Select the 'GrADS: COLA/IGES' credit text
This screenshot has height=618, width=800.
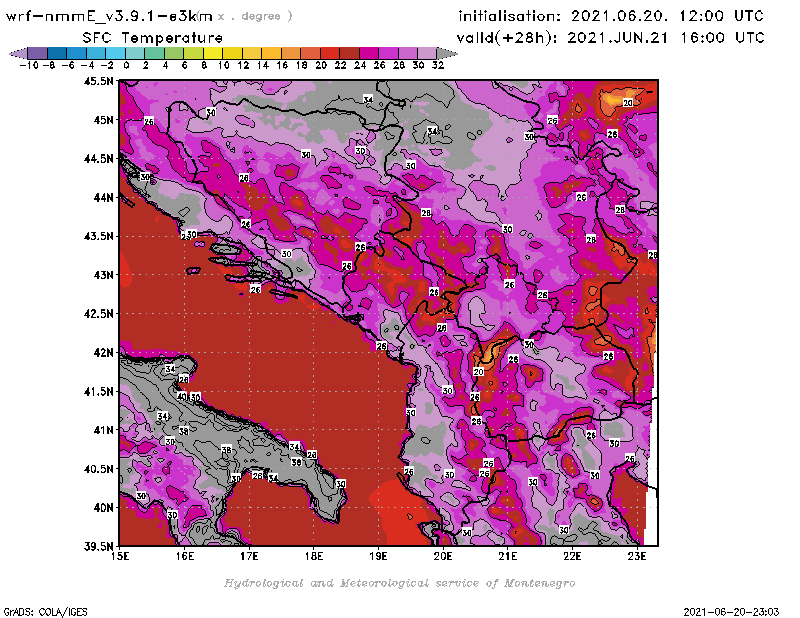pyautogui.click(x=45, y=611)
